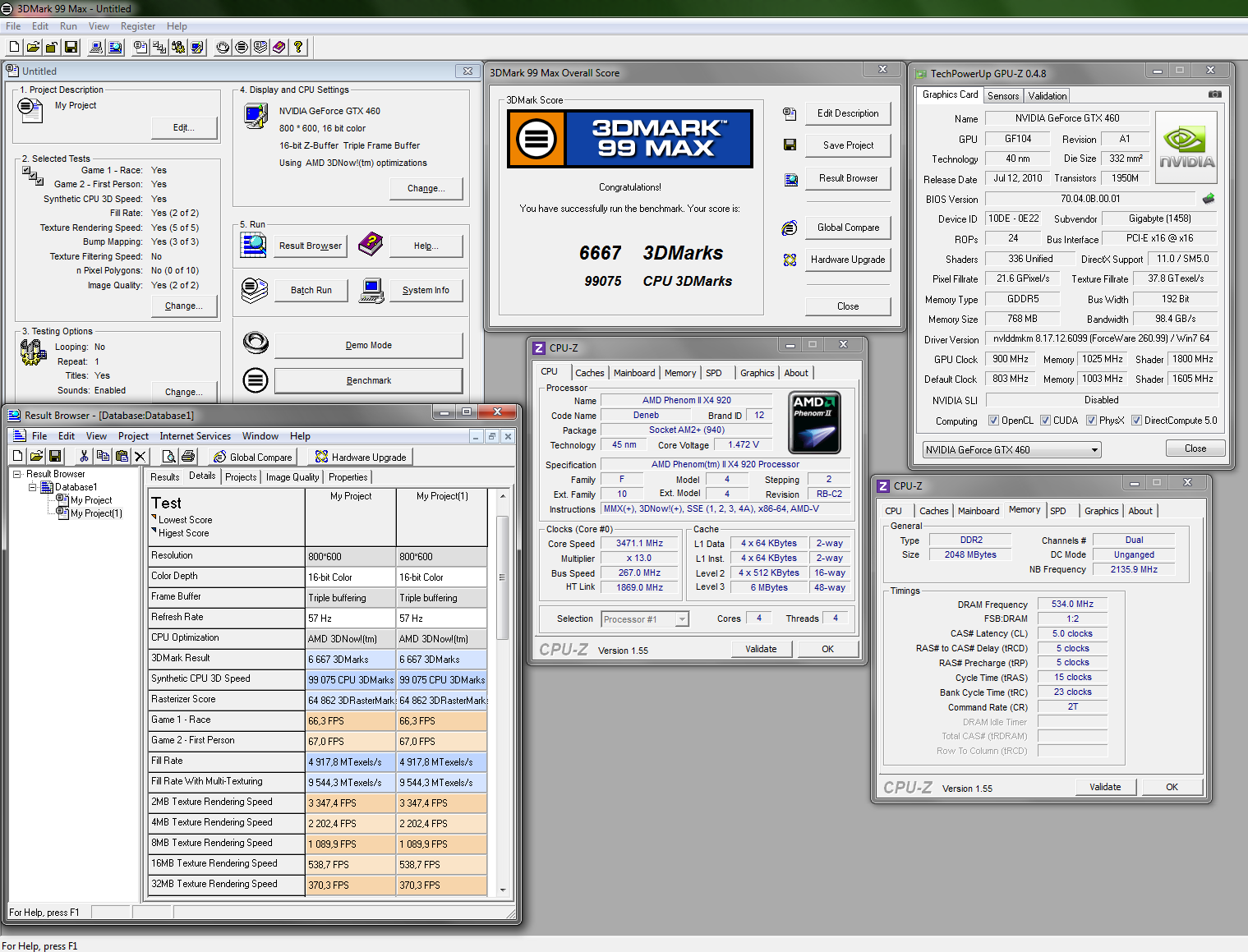Click the yellow question mark toolbar icon

[x=298, y=48]
